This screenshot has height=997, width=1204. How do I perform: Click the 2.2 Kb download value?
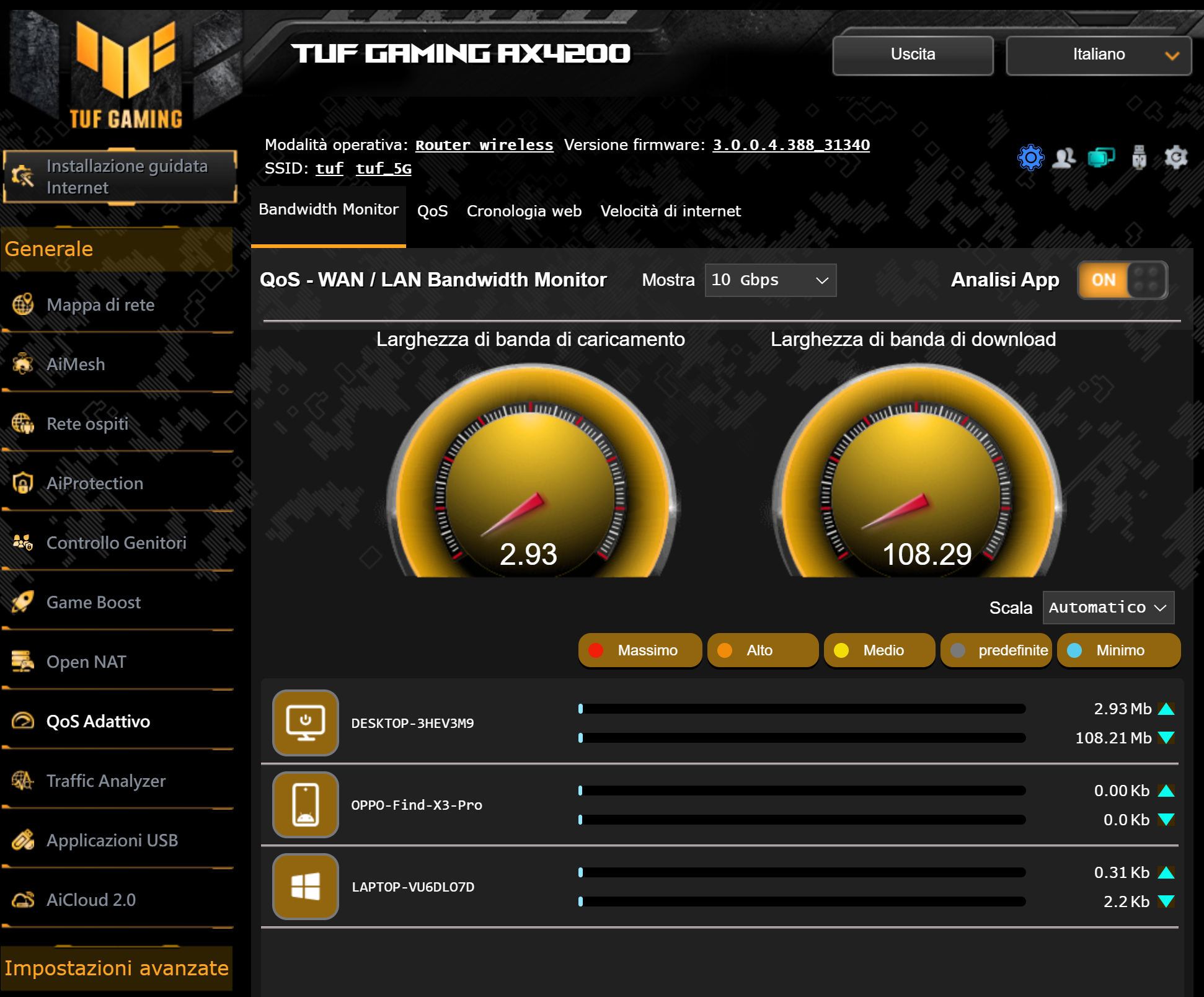click(x=1127, y=902)
